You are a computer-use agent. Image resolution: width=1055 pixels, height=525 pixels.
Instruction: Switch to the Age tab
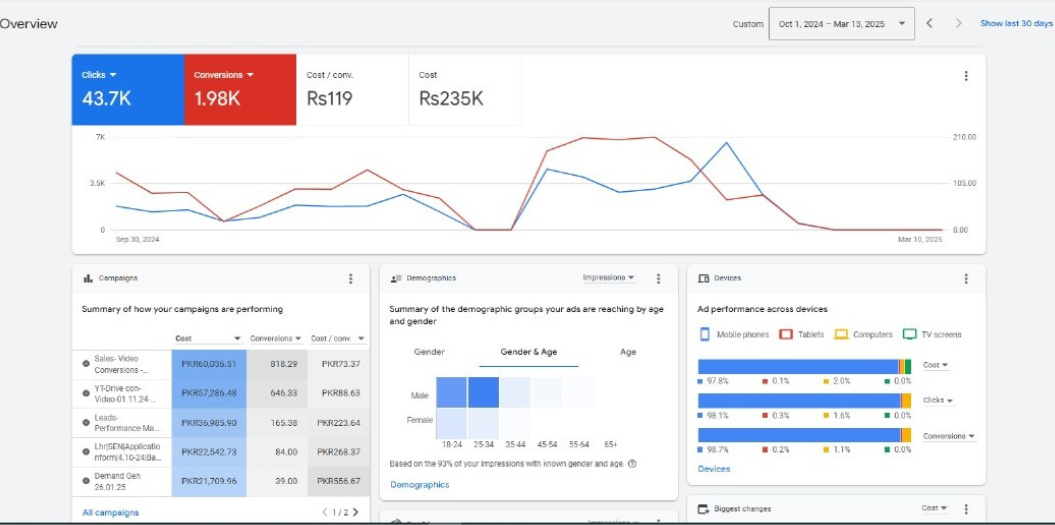pyautogui.click(x=628, y=352)
